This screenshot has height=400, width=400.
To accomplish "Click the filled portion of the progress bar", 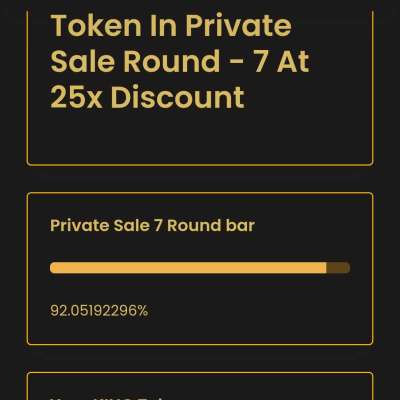I will 188,268.
